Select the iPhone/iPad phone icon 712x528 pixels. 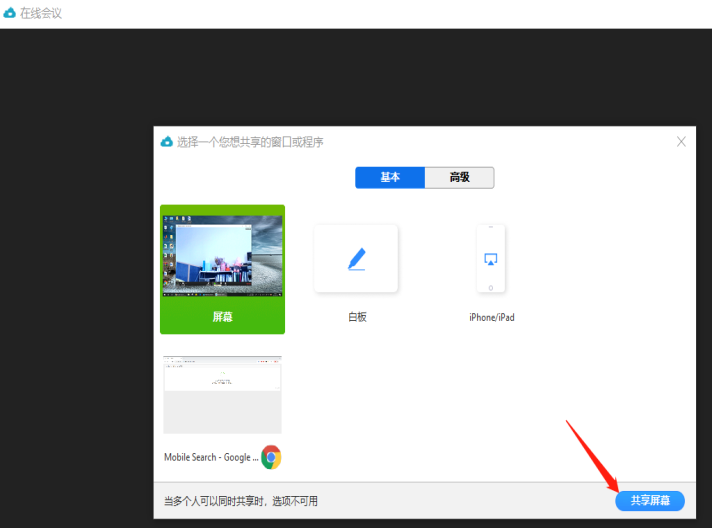click(491, 258)
